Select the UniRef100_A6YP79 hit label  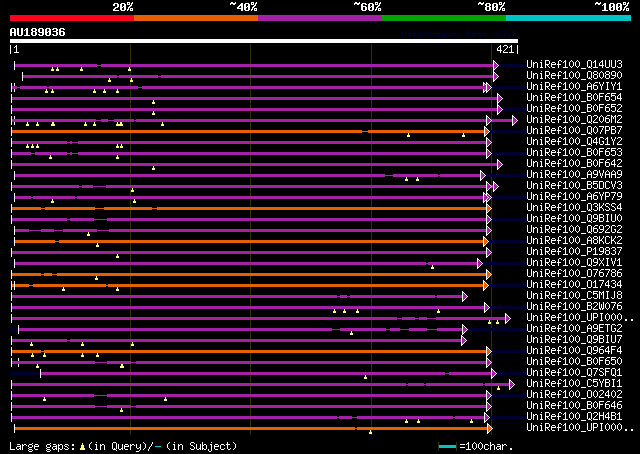point(574,197)
